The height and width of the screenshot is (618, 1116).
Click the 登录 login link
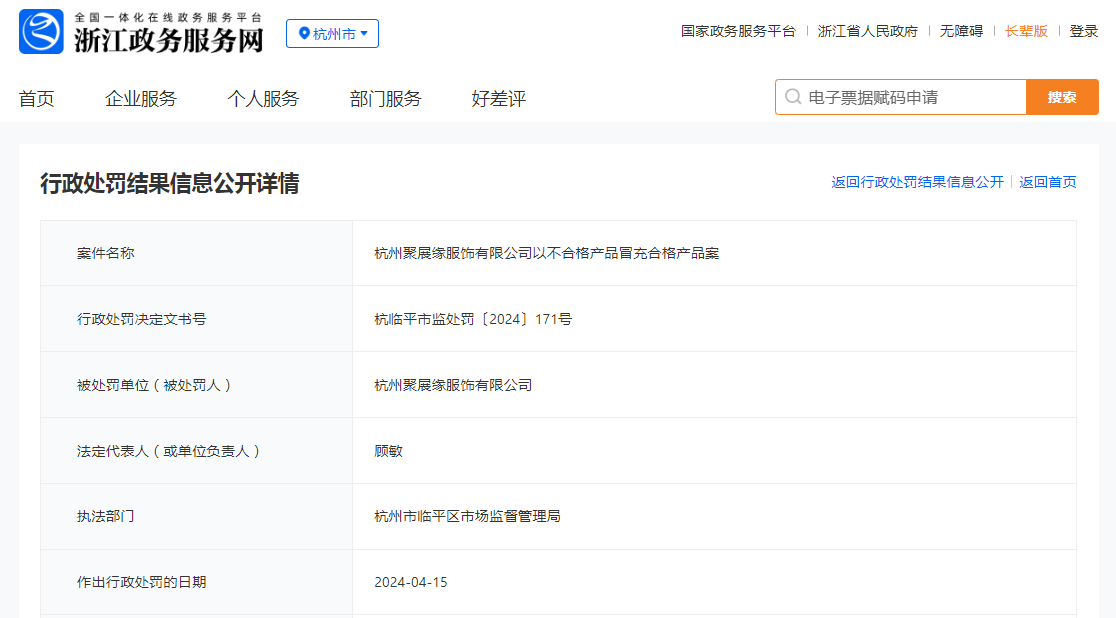[x=1084, y=31]
